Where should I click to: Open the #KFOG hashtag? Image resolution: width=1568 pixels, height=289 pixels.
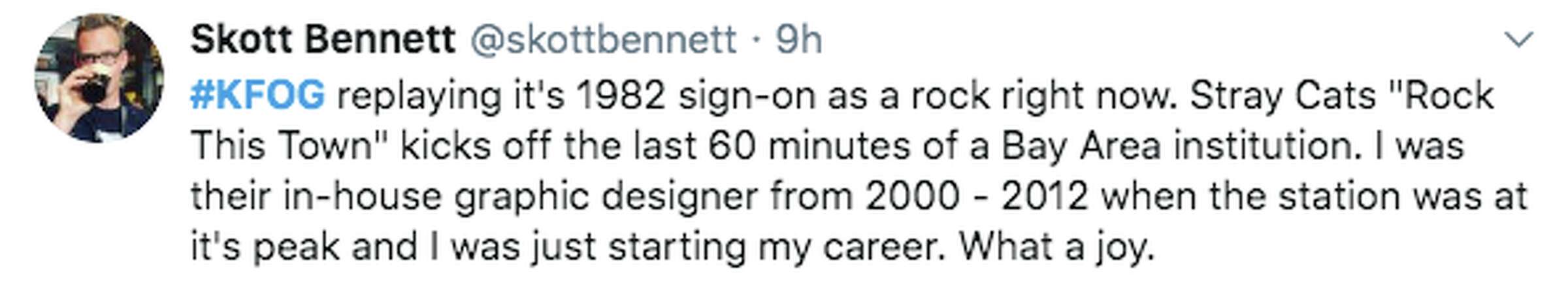[x=257, y=96]
